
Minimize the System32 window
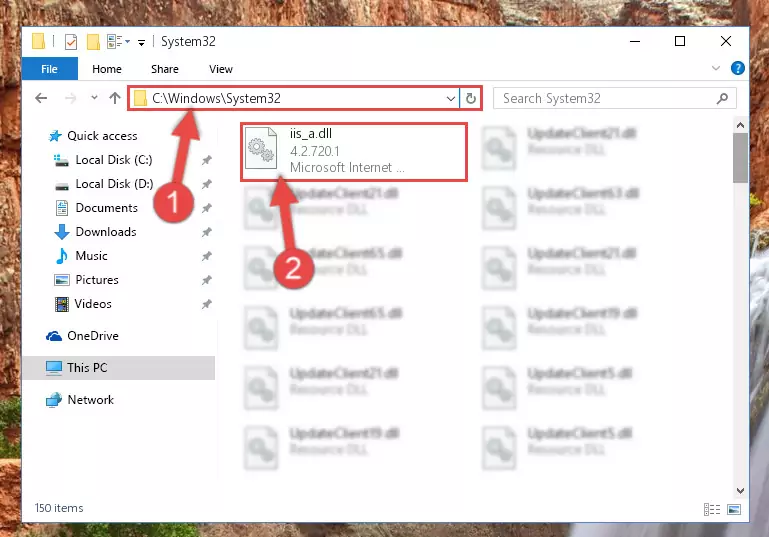point(635,42)
